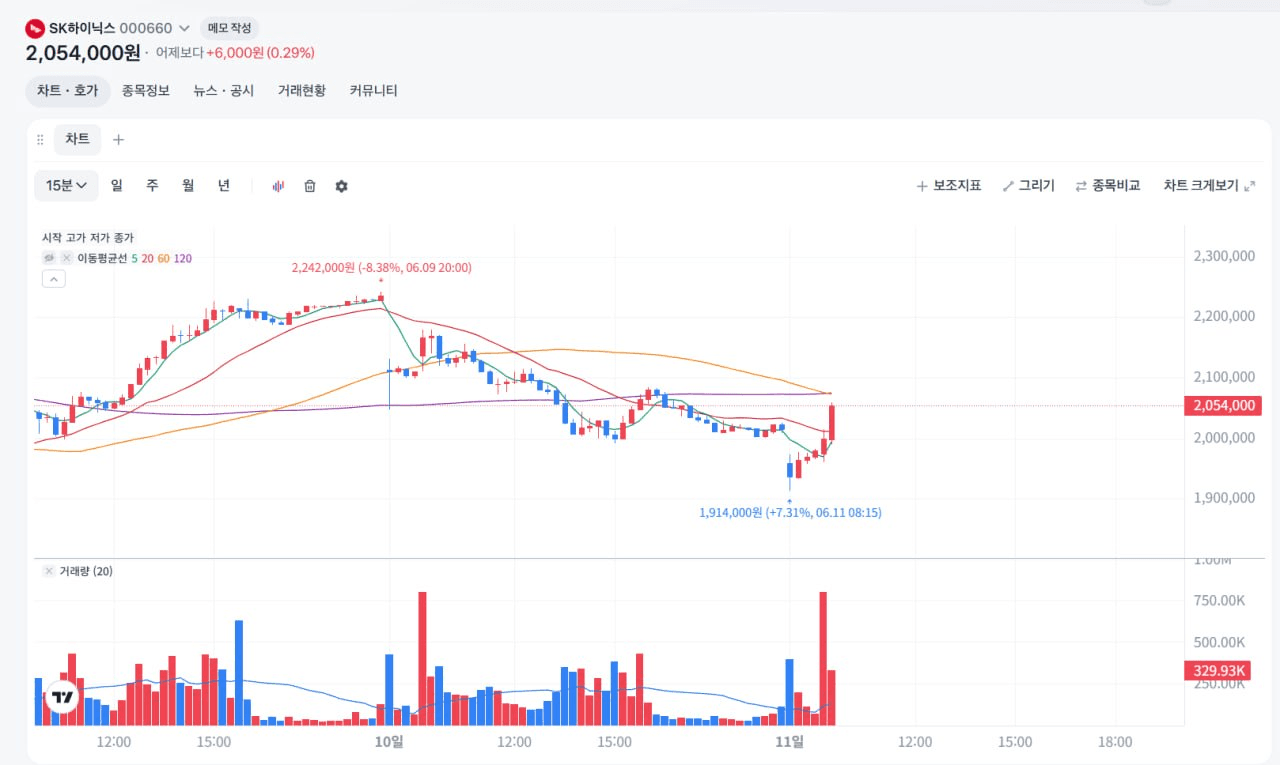The height and width of the screenshot is (765, 1280).
Task: Click the purple 120 moving average period
Action: (182, 258)
